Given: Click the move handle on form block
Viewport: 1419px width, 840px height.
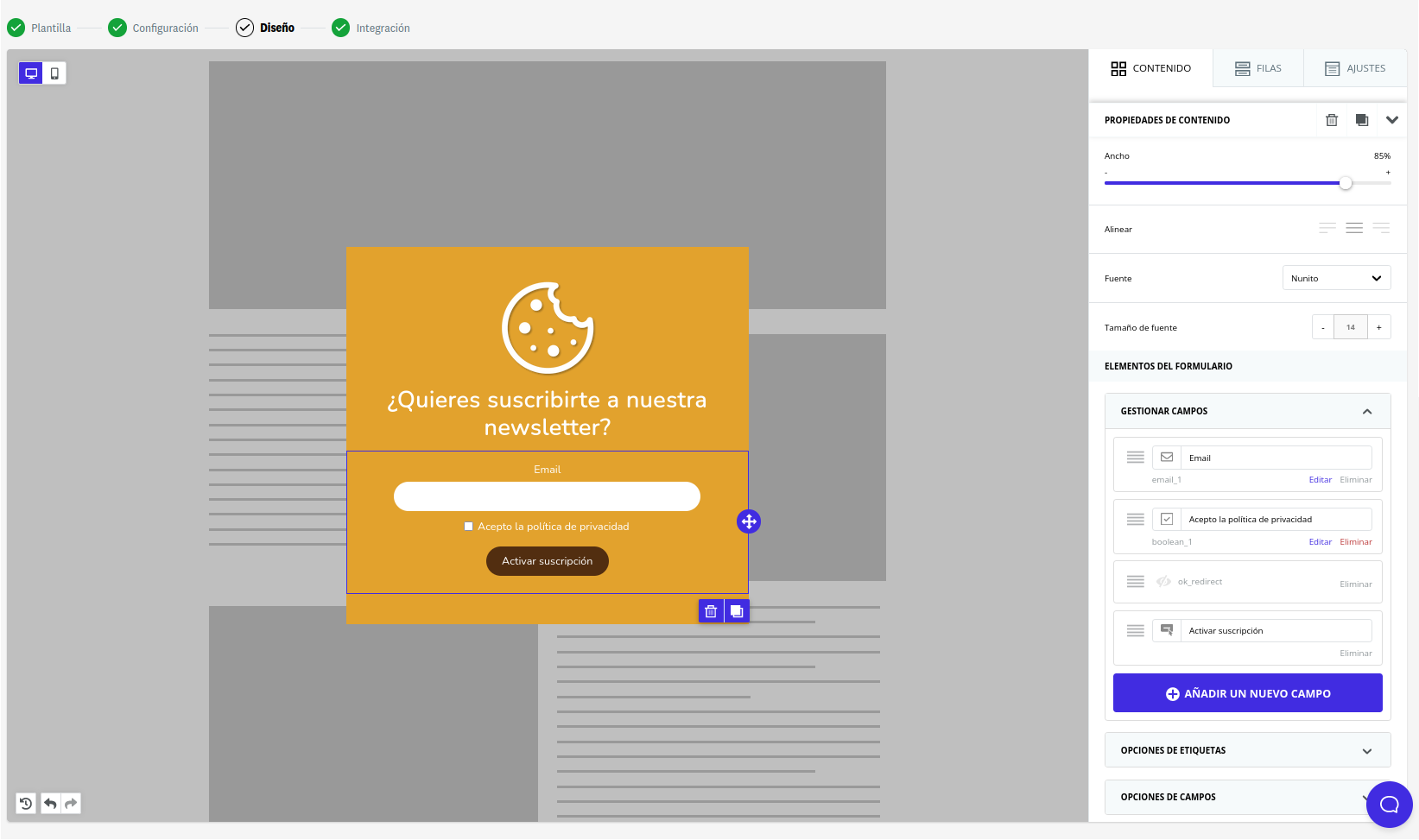Looking at the screenshot, I should coord(749,521).
